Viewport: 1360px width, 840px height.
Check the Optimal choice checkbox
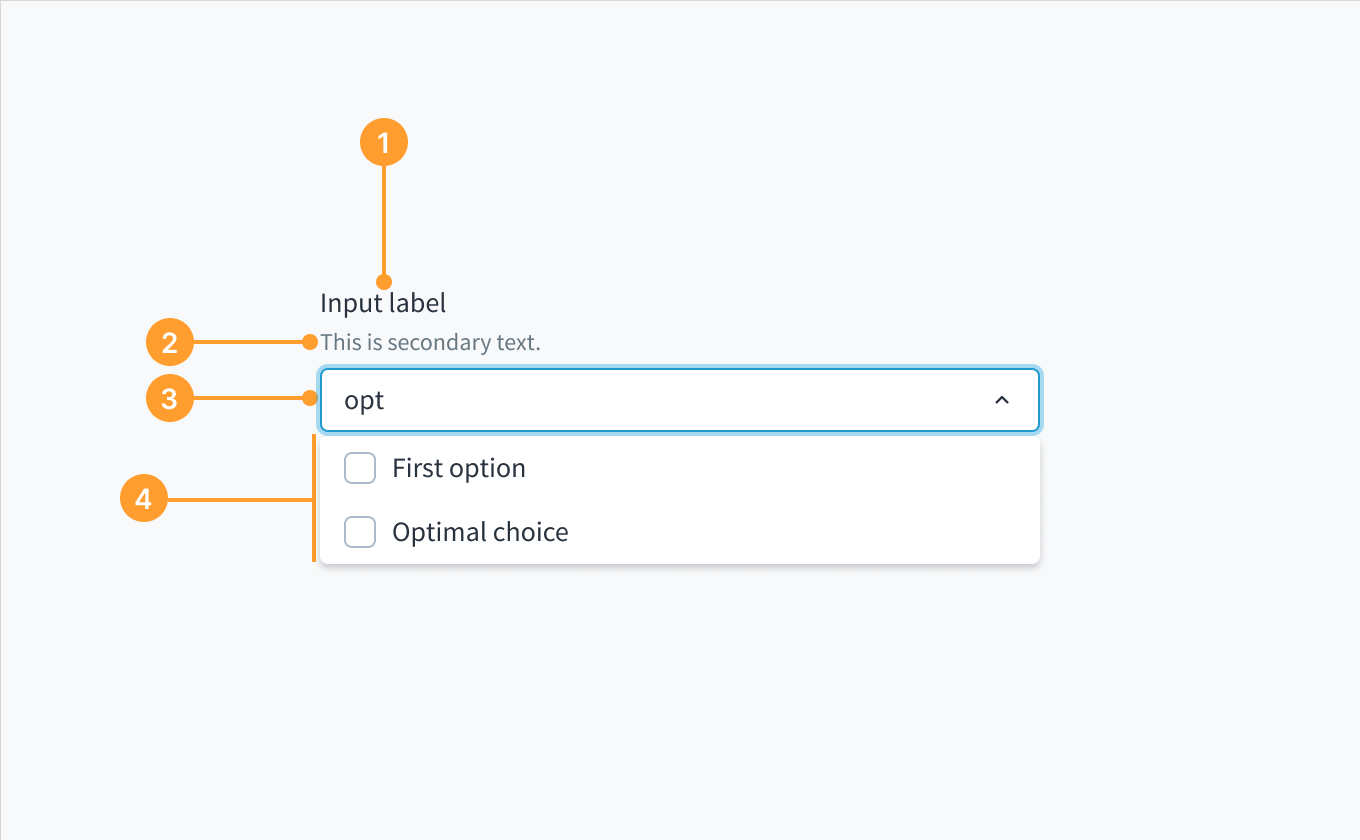(x=359, y=531)
